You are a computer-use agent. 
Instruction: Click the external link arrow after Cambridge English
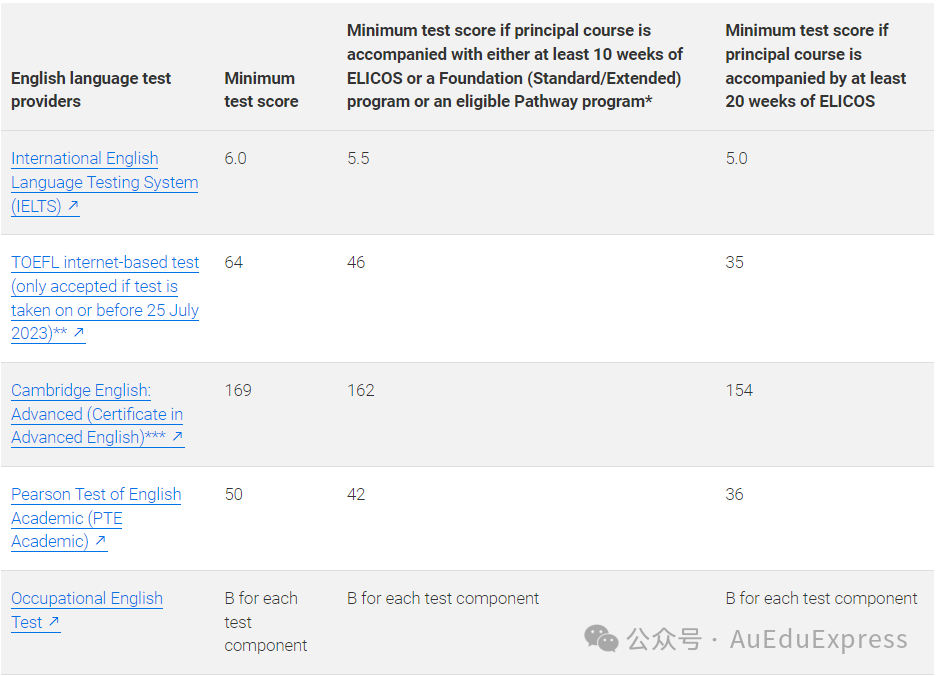click(177, 438)
